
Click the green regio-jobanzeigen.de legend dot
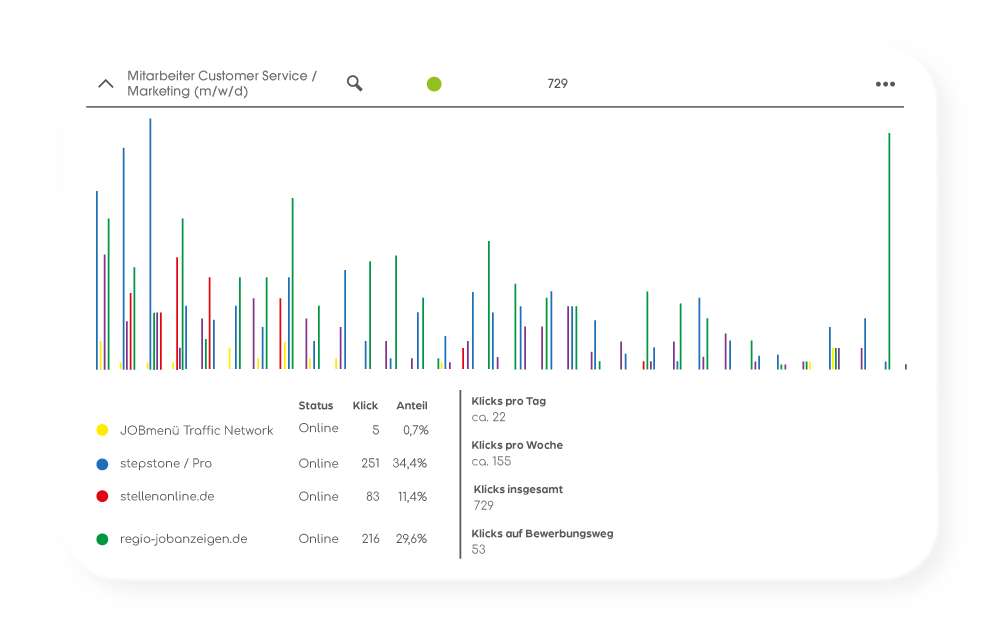[102, 539]
